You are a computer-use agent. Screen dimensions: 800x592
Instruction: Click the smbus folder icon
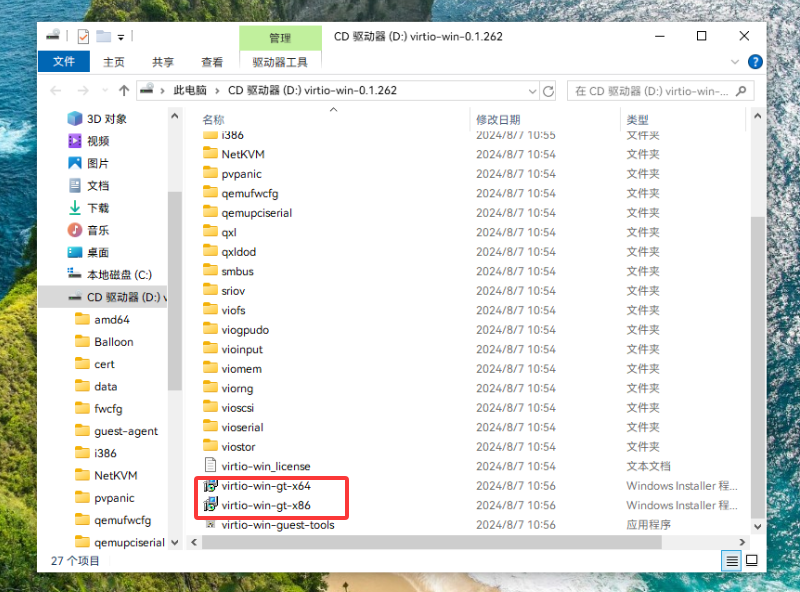(210, 270)
